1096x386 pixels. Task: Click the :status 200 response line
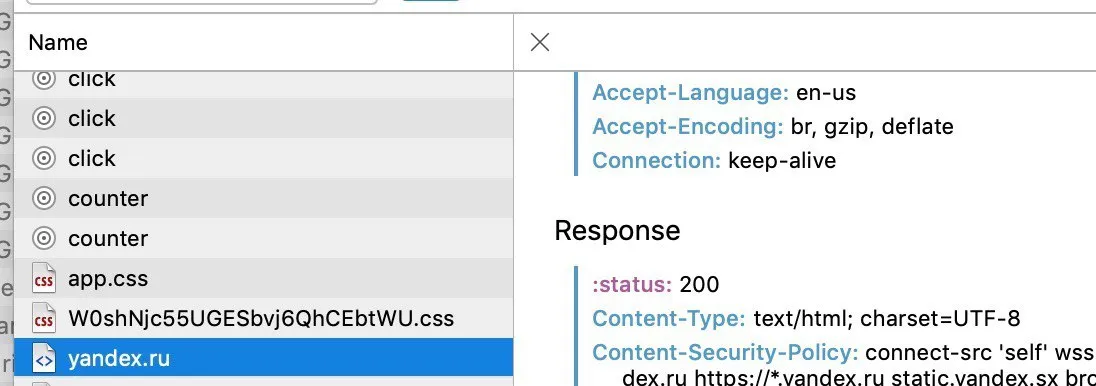[656, 285]
